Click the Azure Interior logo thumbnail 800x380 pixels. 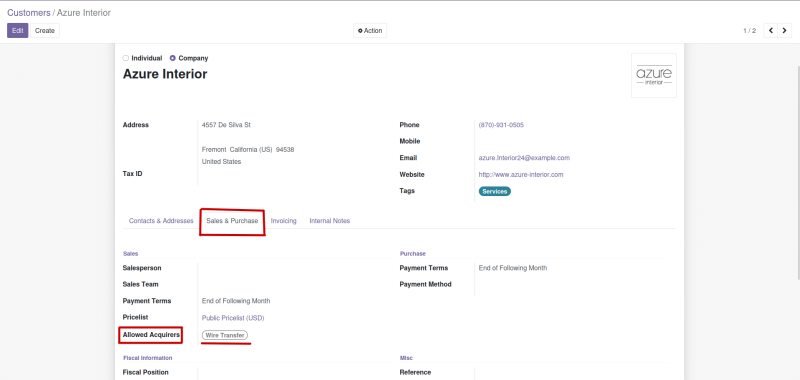click(x=654, y=75)
